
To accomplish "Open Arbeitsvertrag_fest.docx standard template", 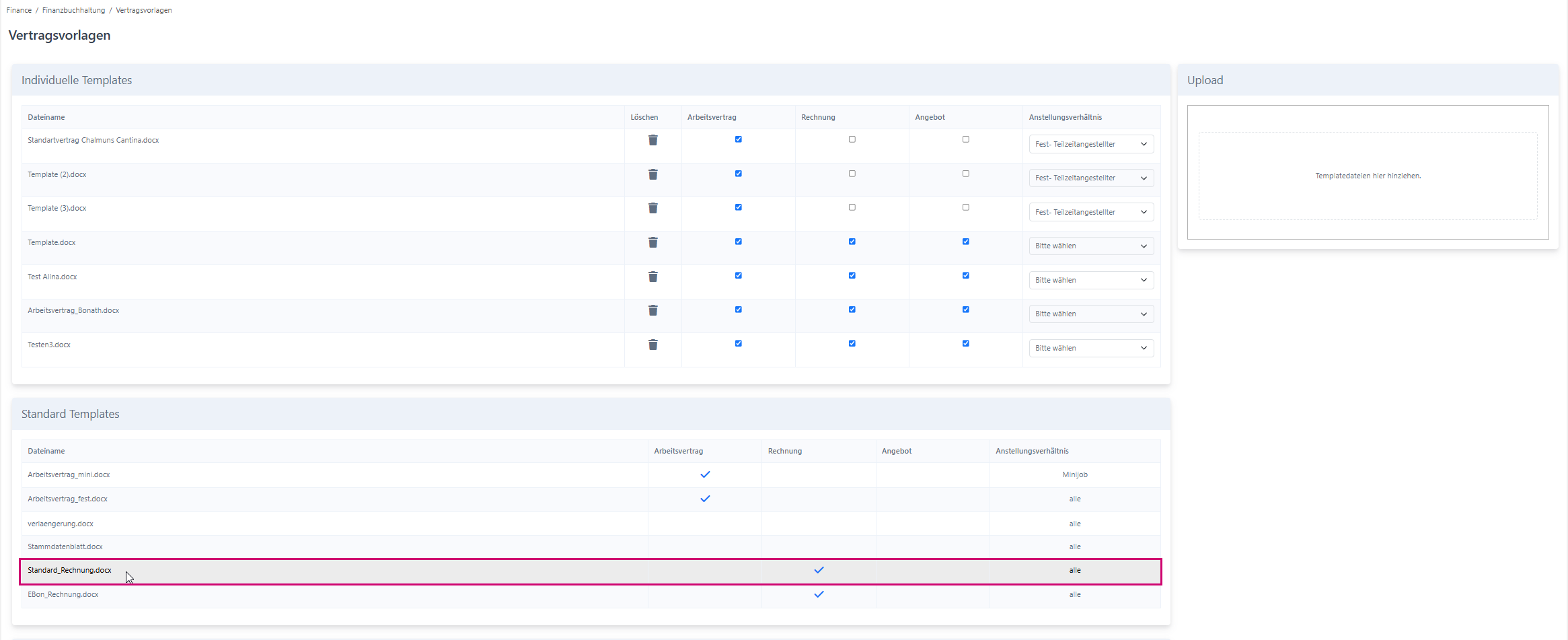I will (x=67, y=499).
